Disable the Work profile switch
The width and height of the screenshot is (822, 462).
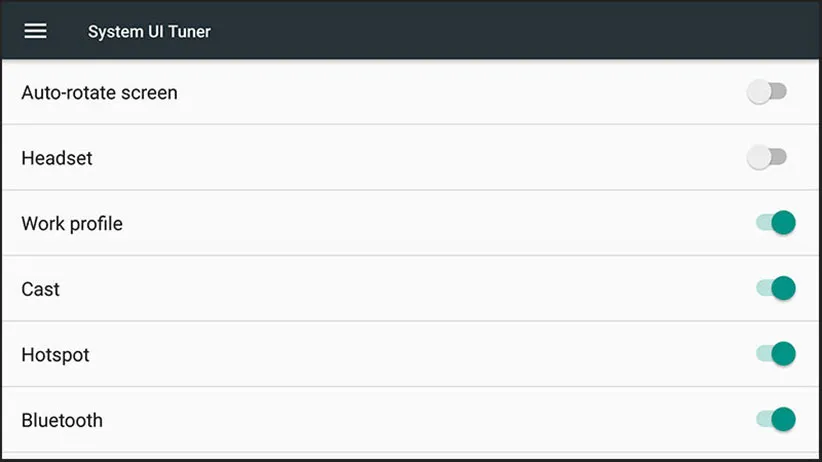click(775, 223)
